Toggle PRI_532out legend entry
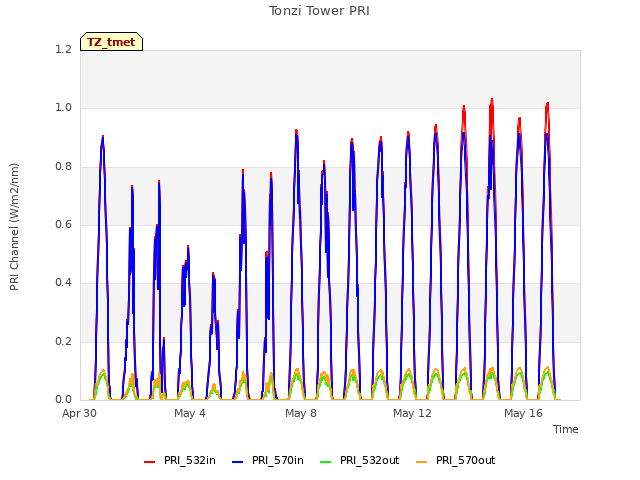 pos(360,460)
